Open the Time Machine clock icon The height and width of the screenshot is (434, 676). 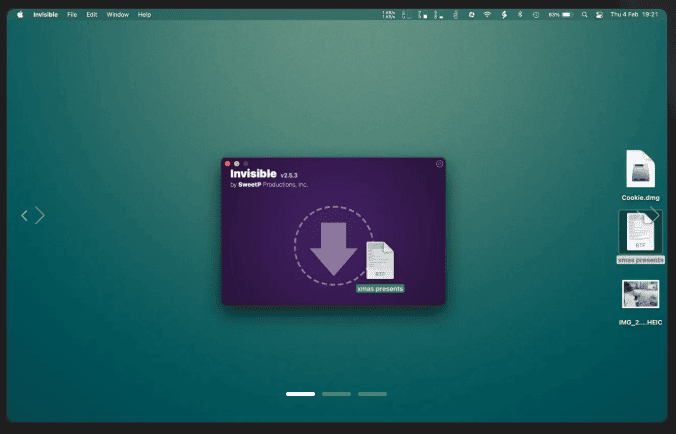pos(536,15)
